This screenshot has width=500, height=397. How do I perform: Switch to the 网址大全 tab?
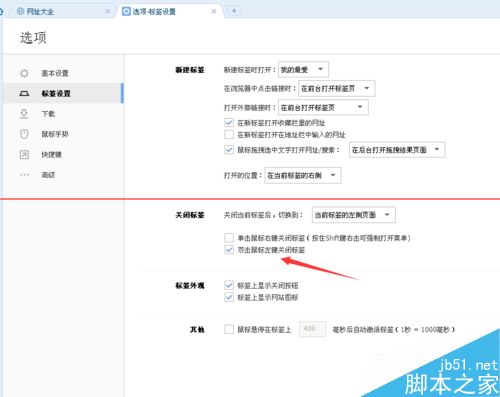63,11
